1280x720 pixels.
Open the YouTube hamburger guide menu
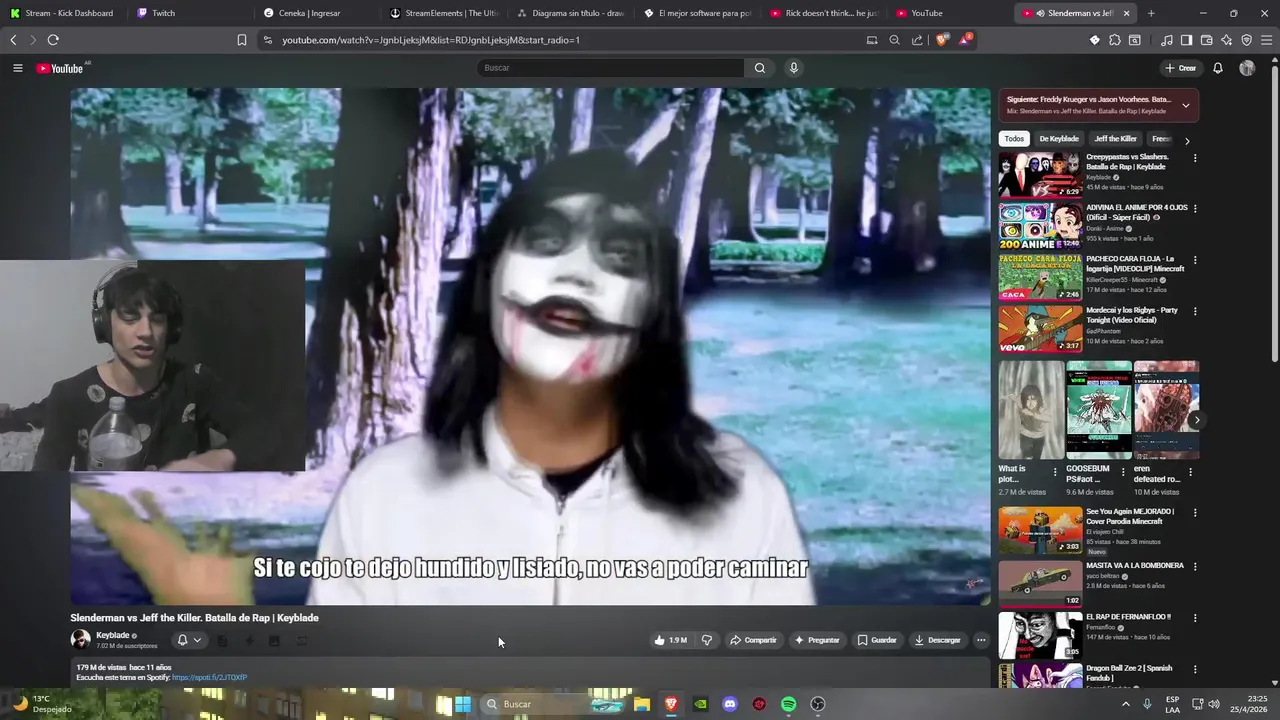(17, 68)
